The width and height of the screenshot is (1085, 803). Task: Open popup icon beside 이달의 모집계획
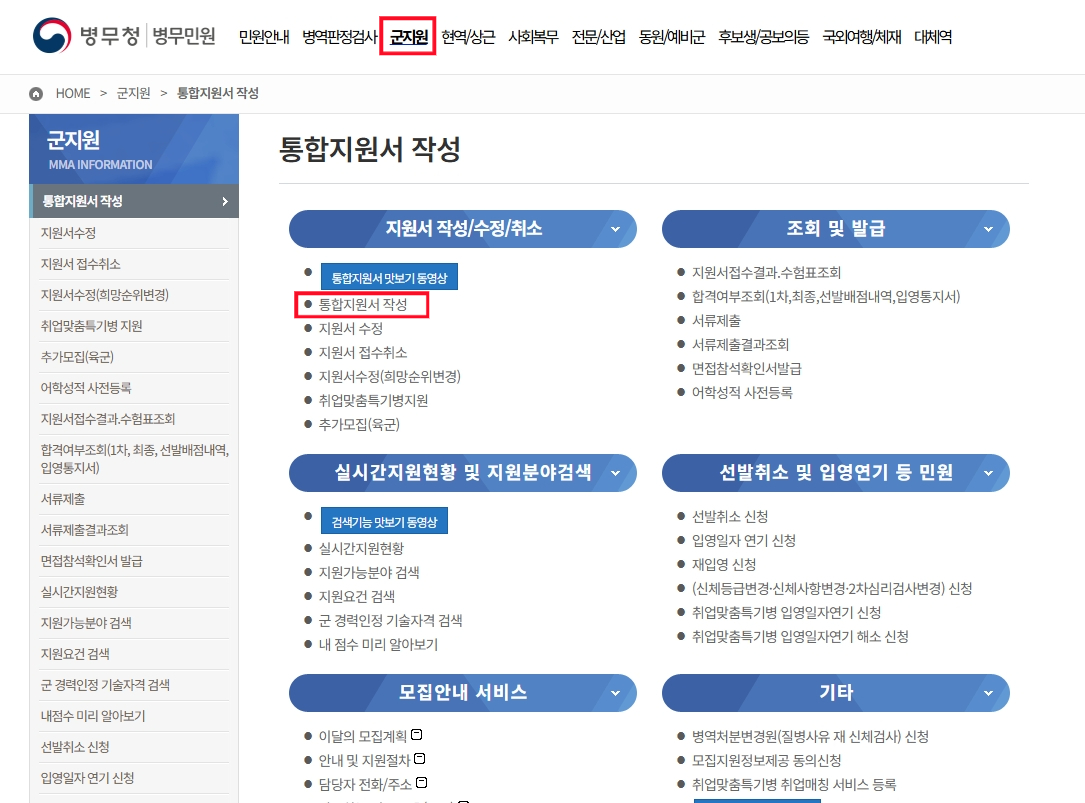[417, 734]
